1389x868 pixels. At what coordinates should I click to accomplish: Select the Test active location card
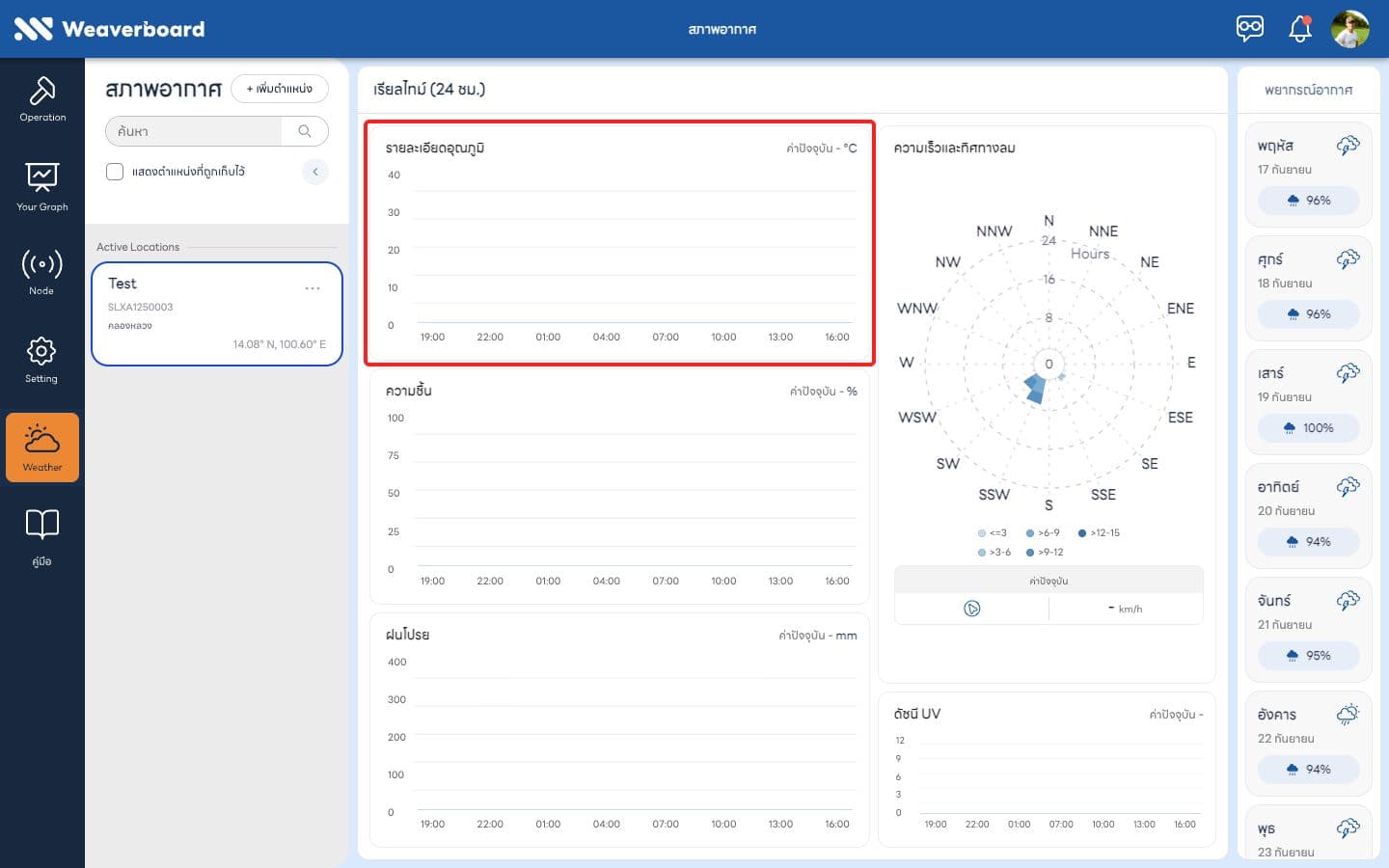click(x=217, y=314)
